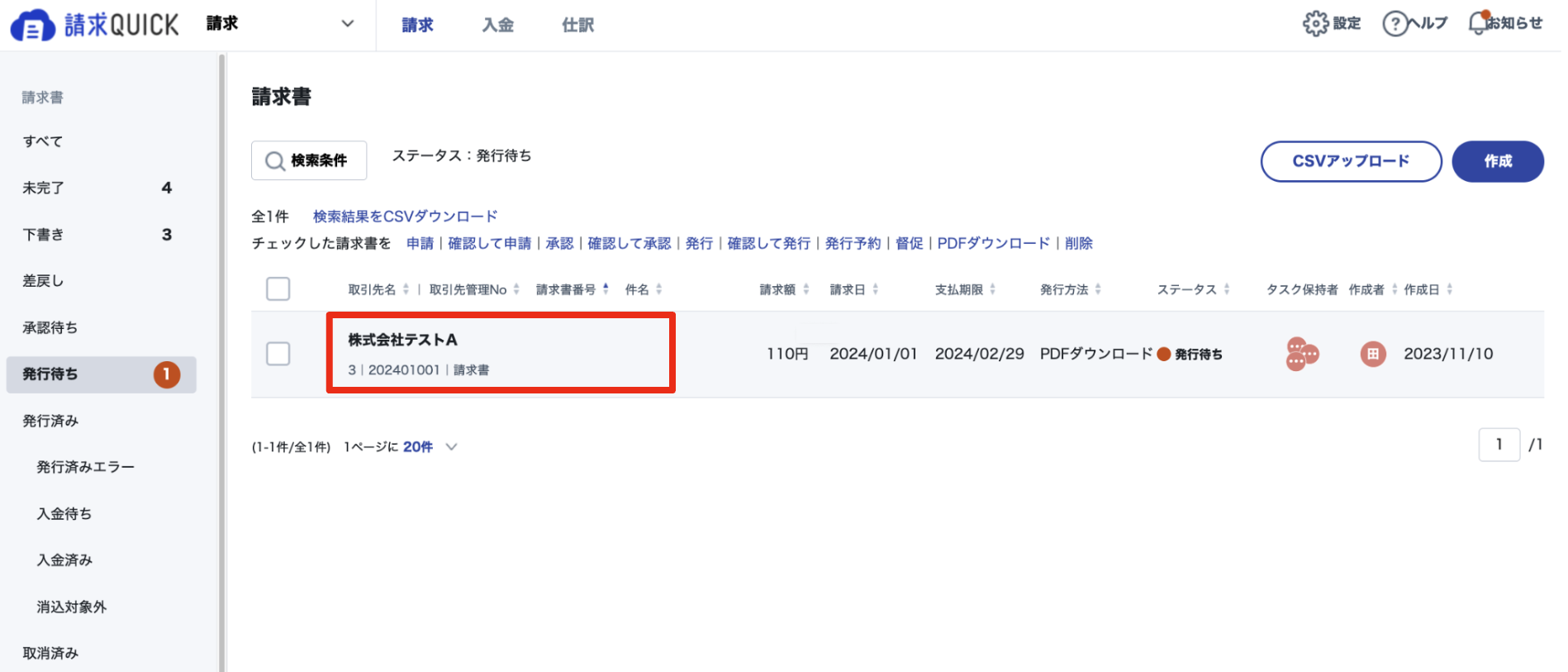Click the 作成 button
The height and width of the screenshot is (672, 1568).
click(1498, 161)
